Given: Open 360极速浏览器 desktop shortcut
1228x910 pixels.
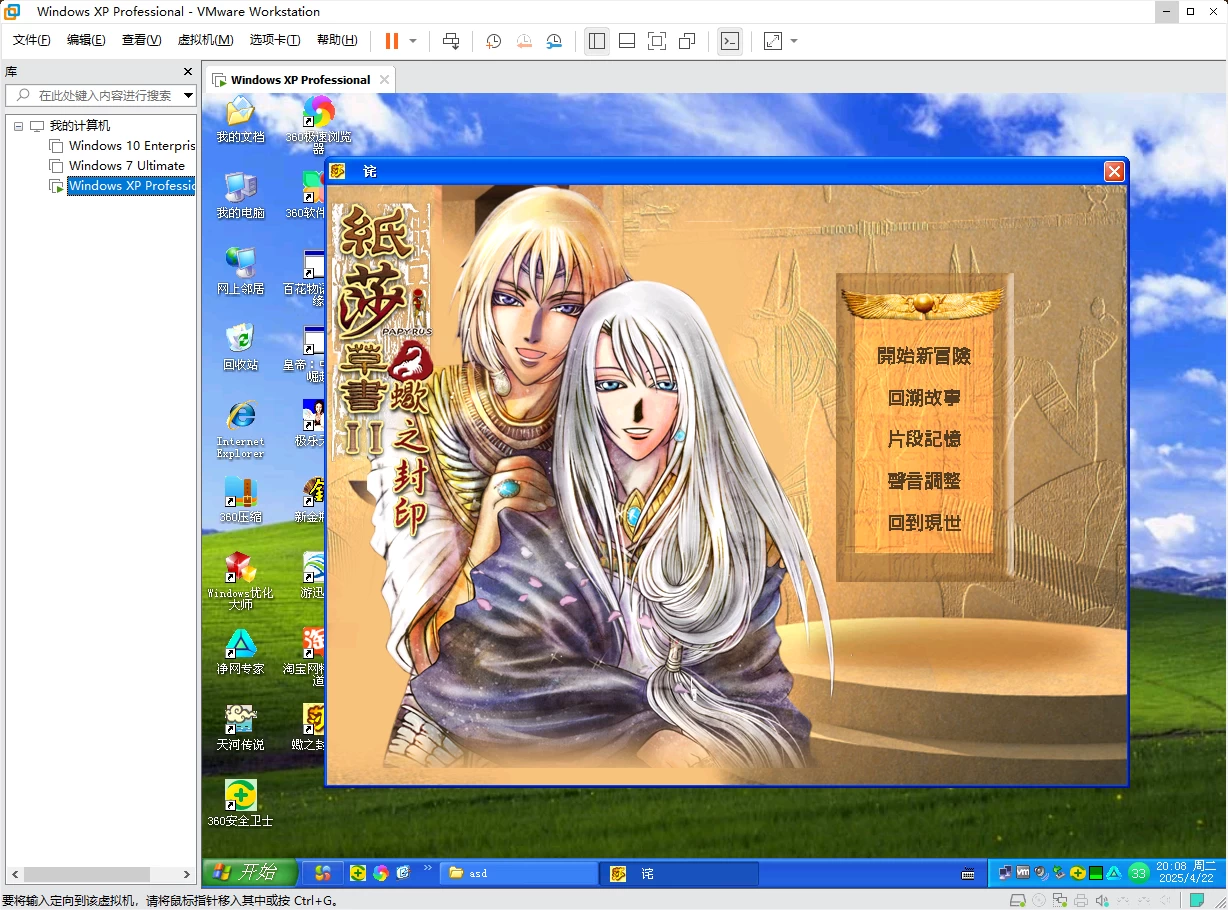Looking at the screenshot, I should click(x=319, y=125).
